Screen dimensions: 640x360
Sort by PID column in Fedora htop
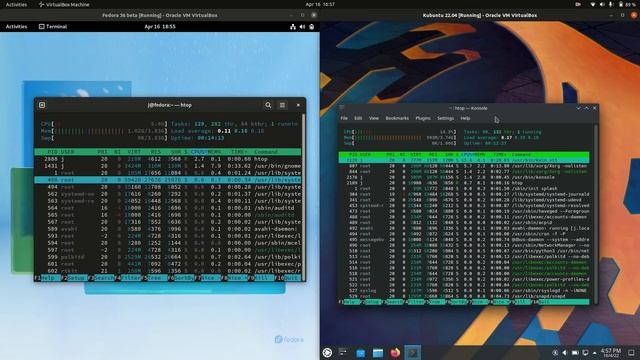click(x=53, y=152)
